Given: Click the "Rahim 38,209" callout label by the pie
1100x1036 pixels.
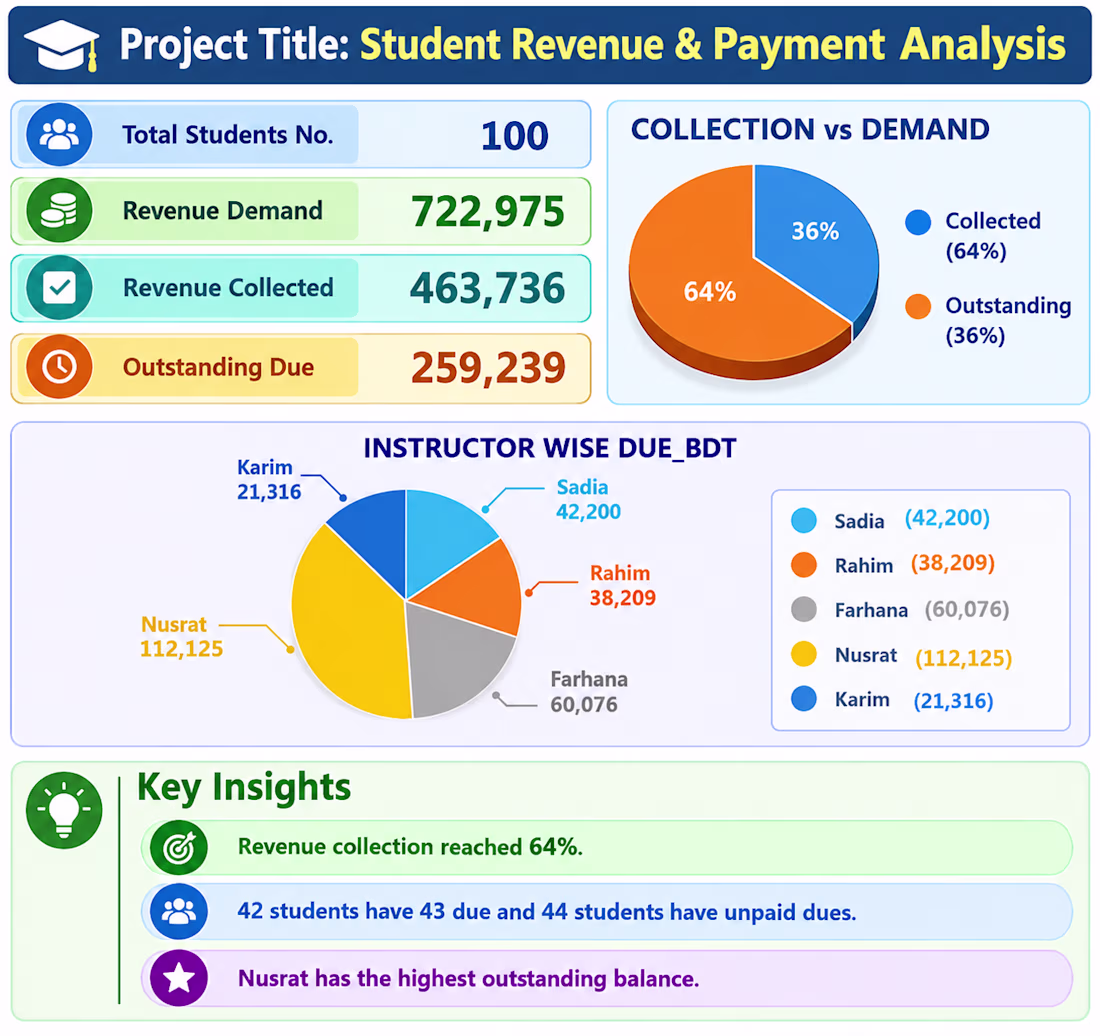Looking at the screenshot, I should [x=623, y=586].
